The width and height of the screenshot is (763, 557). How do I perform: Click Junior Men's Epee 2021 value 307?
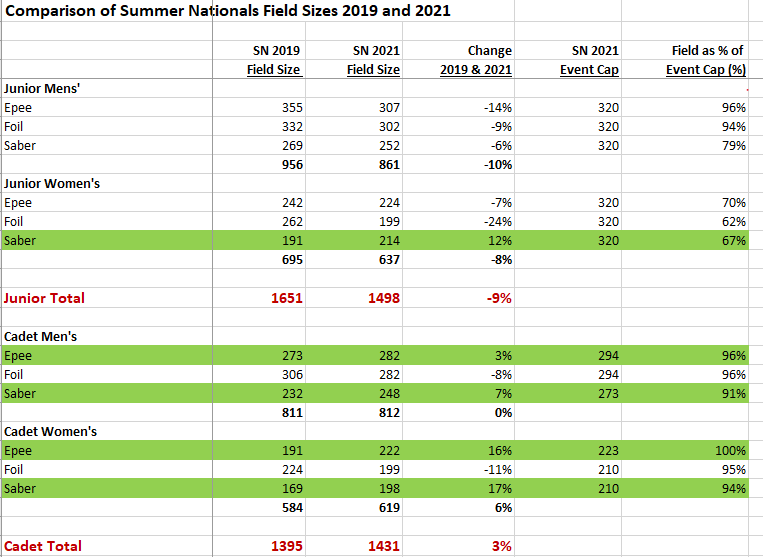point(389,108)
